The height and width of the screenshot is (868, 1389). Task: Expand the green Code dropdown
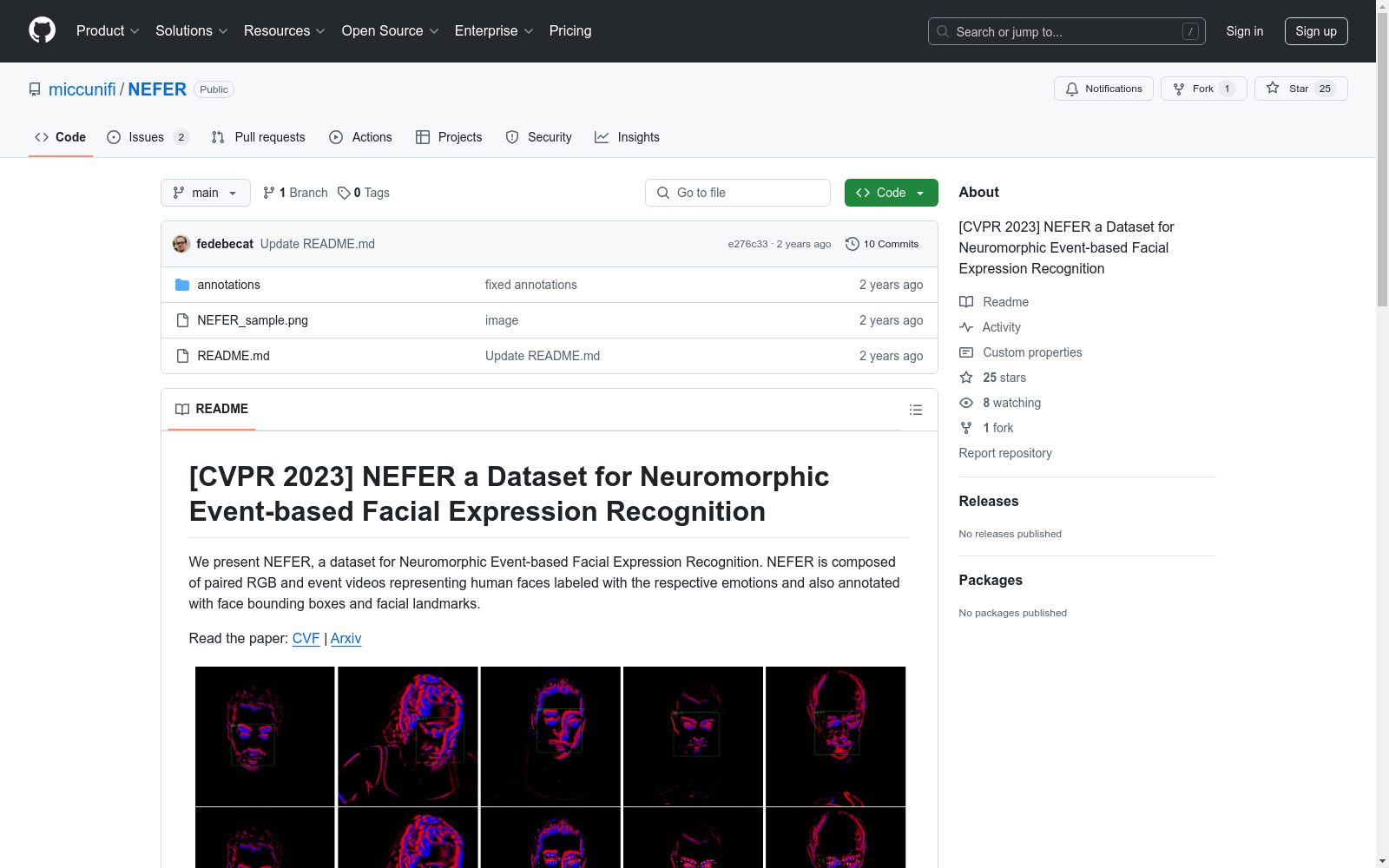pyautogui.click(x=892, y=193)
